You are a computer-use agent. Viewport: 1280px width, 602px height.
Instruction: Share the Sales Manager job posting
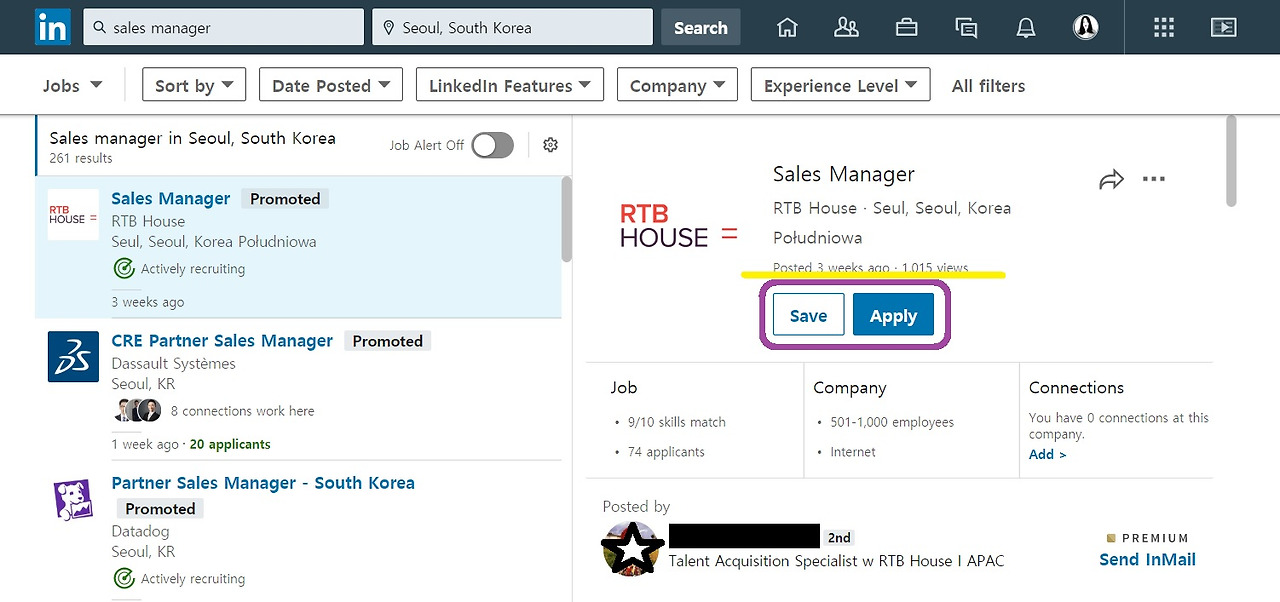point(1111,180)
